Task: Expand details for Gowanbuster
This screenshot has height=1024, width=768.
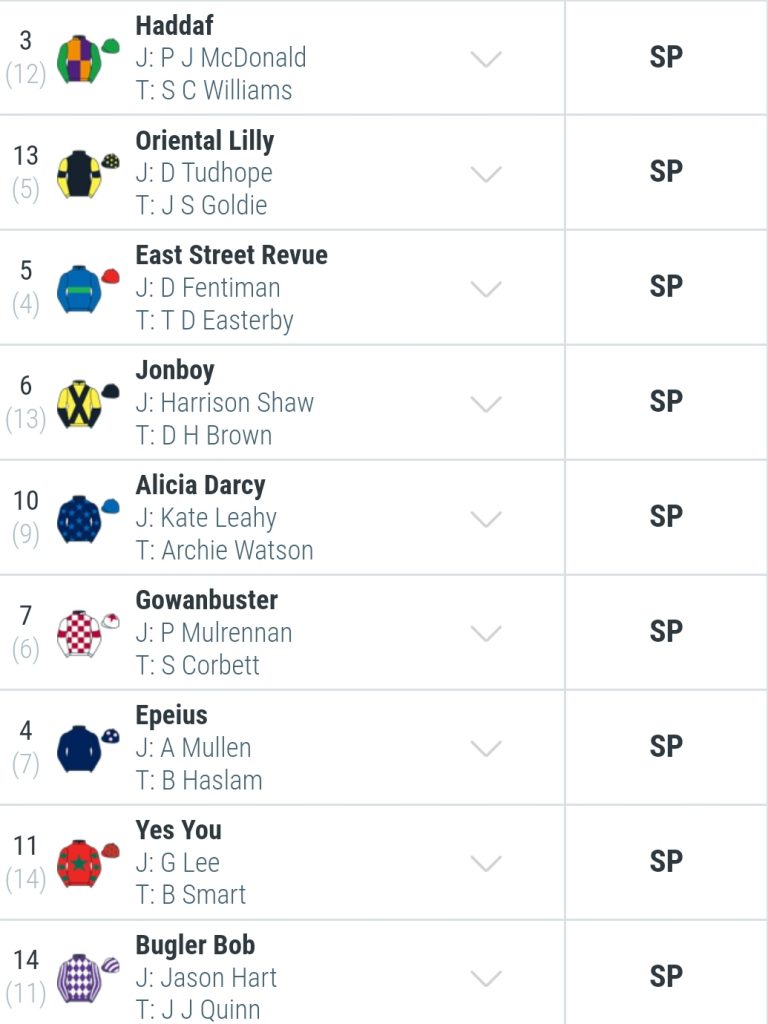Action: (486, 633)
